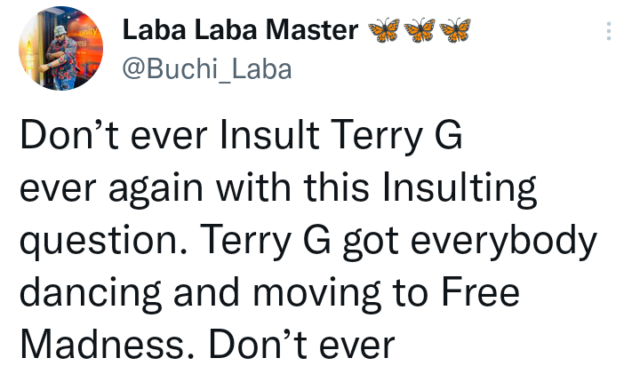Click the Laba Laba Master profile picture
The width and height of the screenshot is (640, 382).
(x=61, y=48)
